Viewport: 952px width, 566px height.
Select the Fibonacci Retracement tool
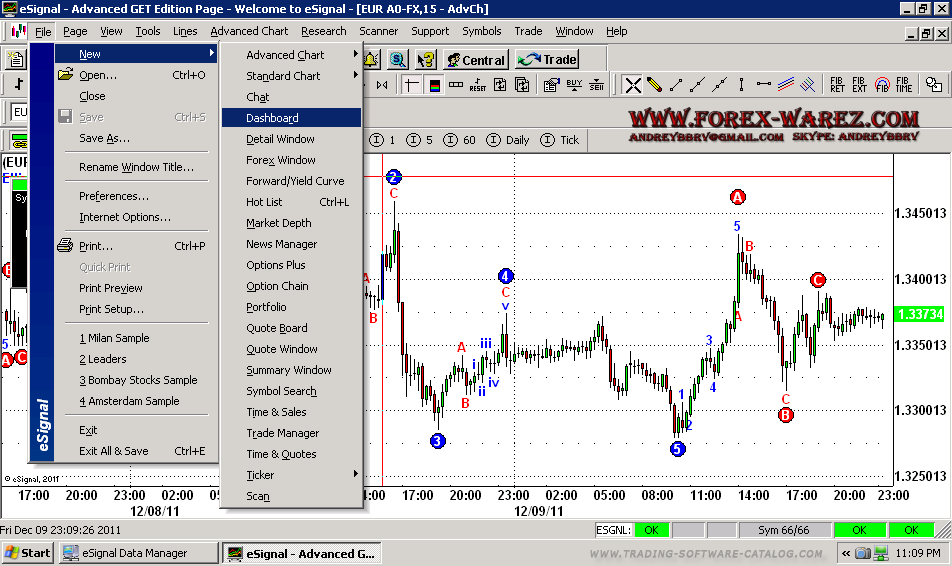[837, 85]
